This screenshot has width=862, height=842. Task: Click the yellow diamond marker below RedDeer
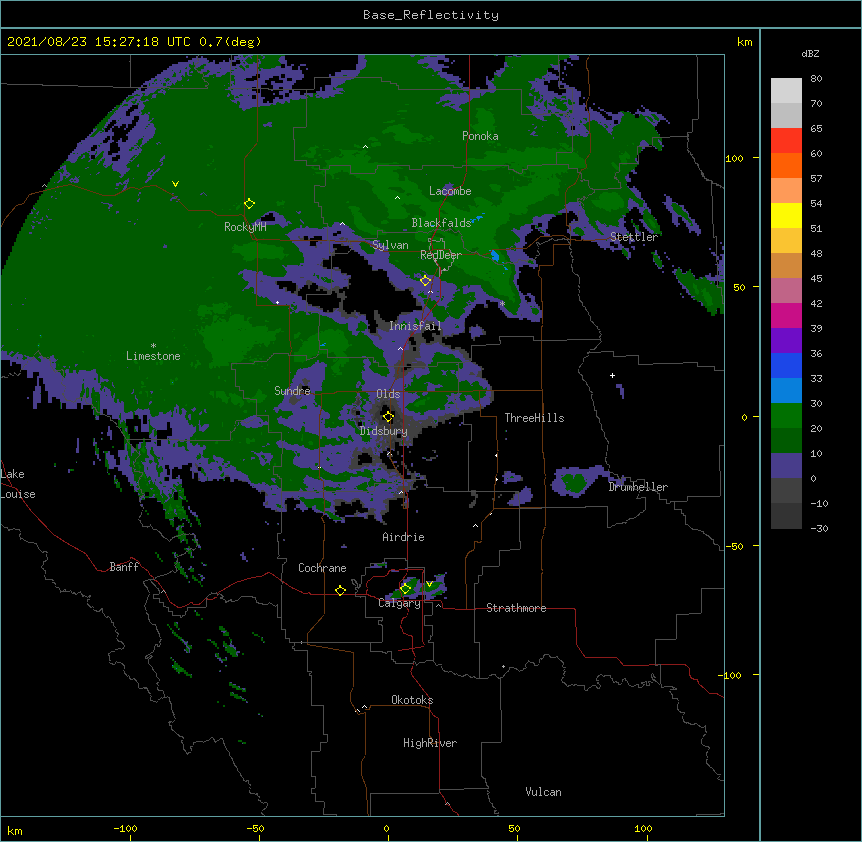[425, 281]
